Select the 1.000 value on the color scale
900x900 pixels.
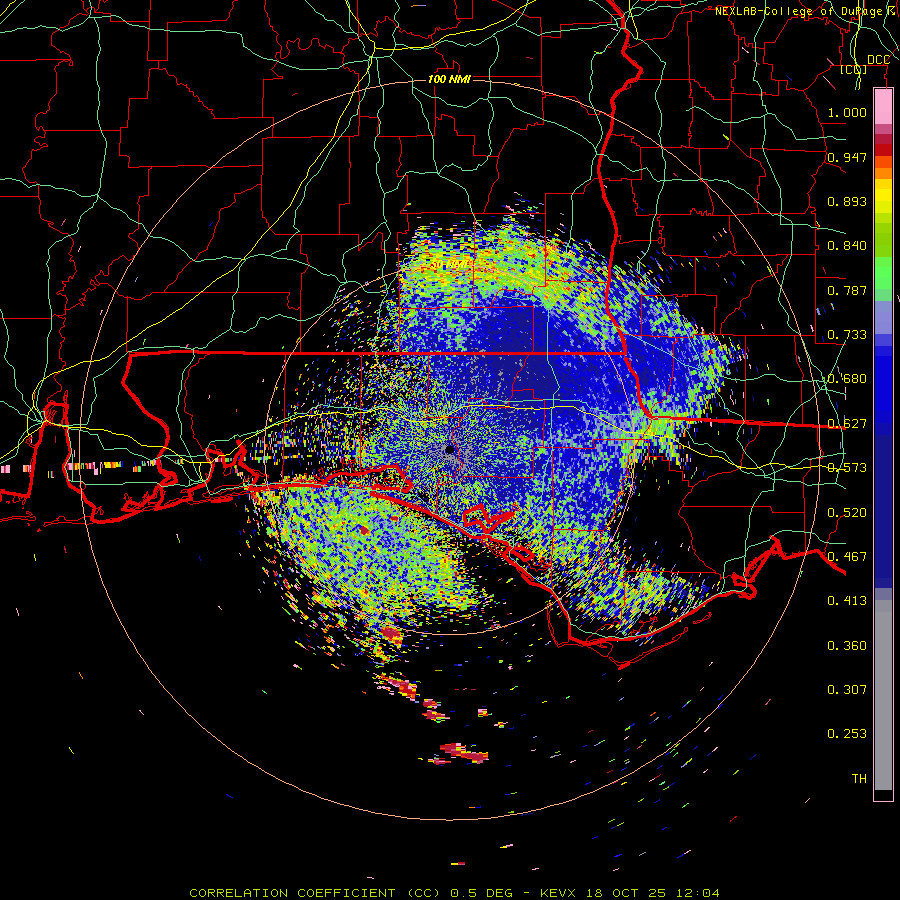pos(847,112)
